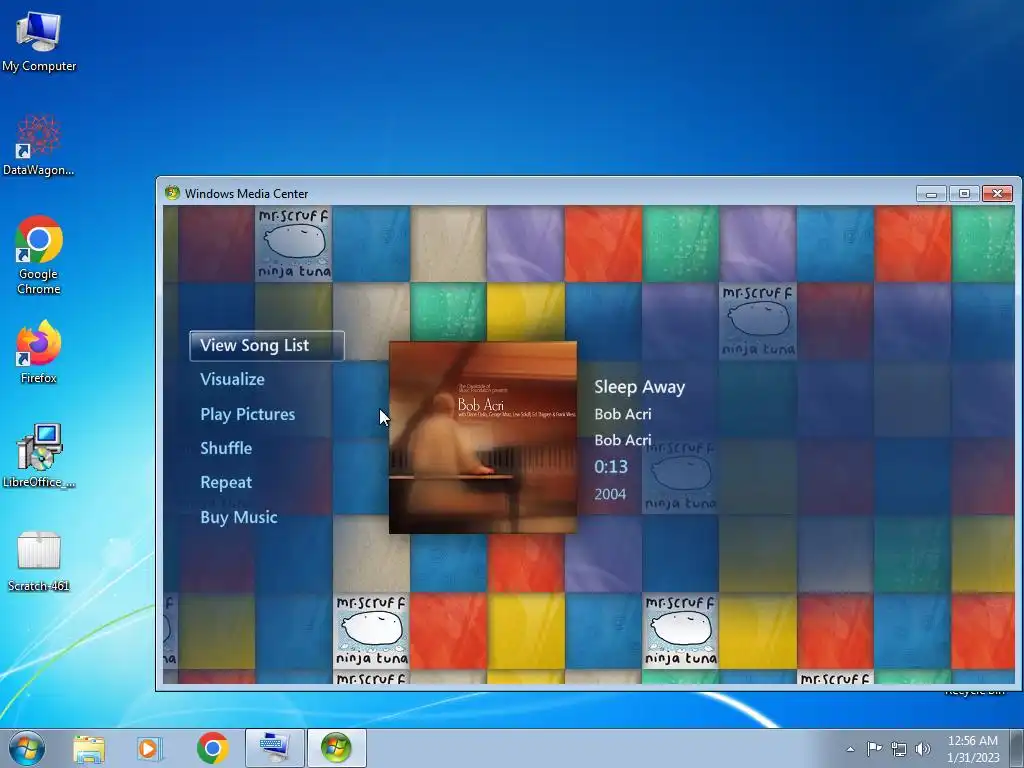Click the Windows Media Center title icon
Image resolution: width=1024 pixels, height=768 pixels.
[172, 193]
